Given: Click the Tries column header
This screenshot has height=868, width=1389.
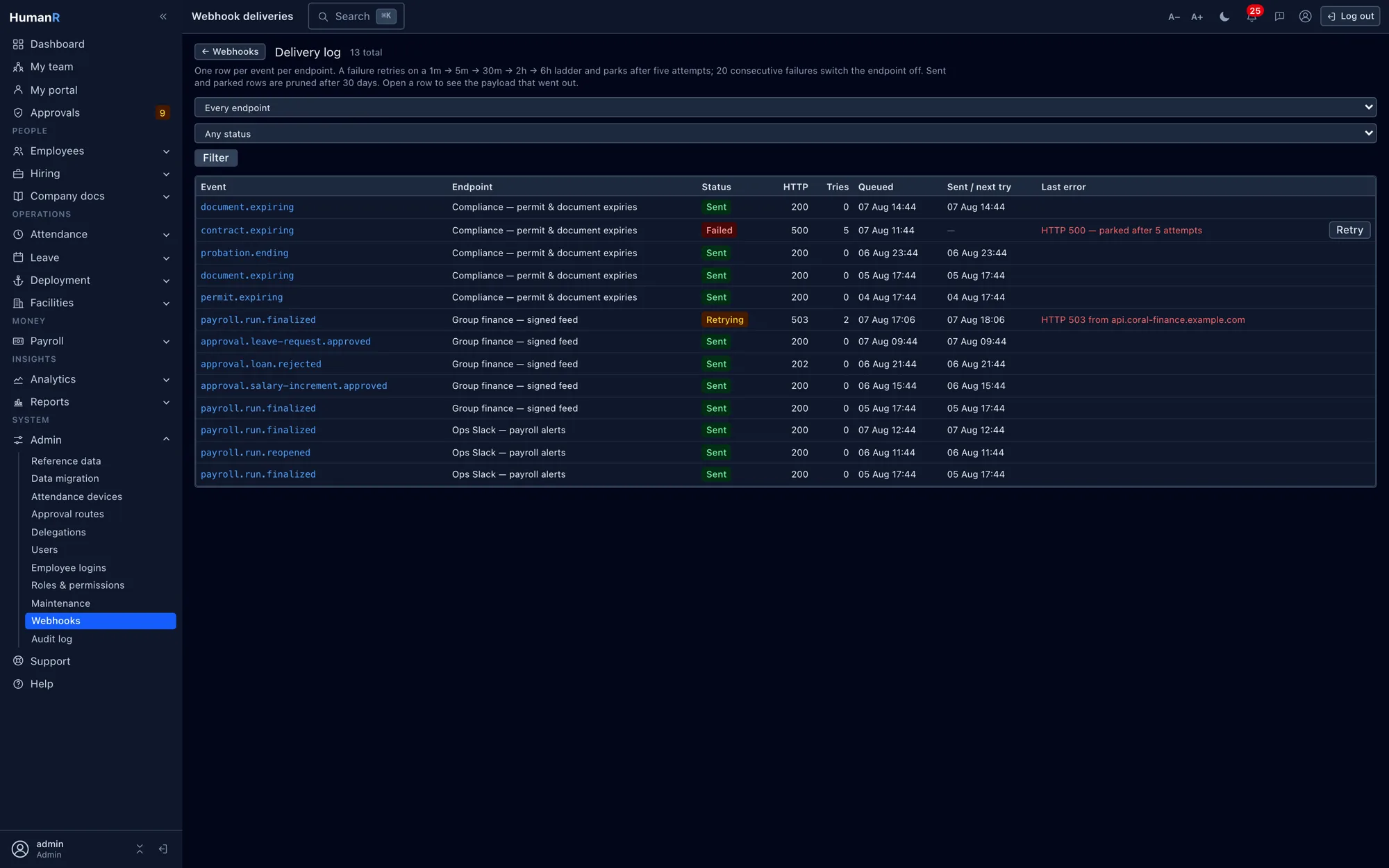Looking at the screenshot, I should tap(837, 187).
